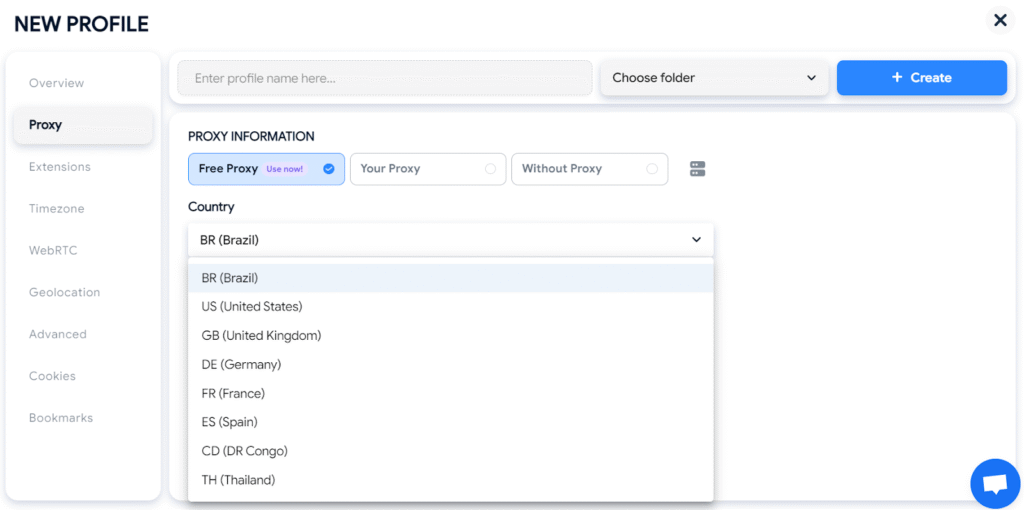Select the Your Proxy radio option
The height and width of the screenshot is (510, 1024).
[x=428, y=169]
